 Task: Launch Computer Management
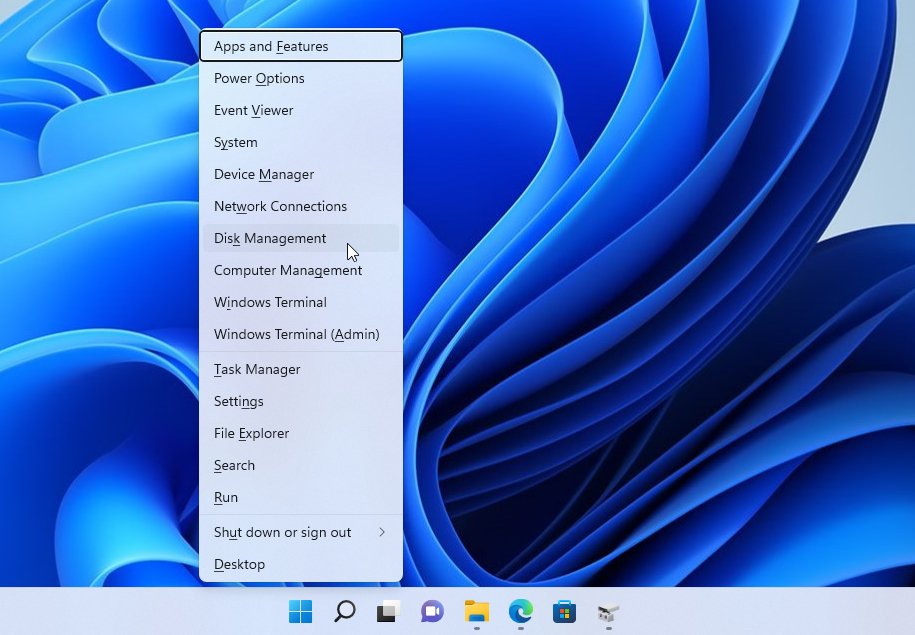tap(301, 270)
